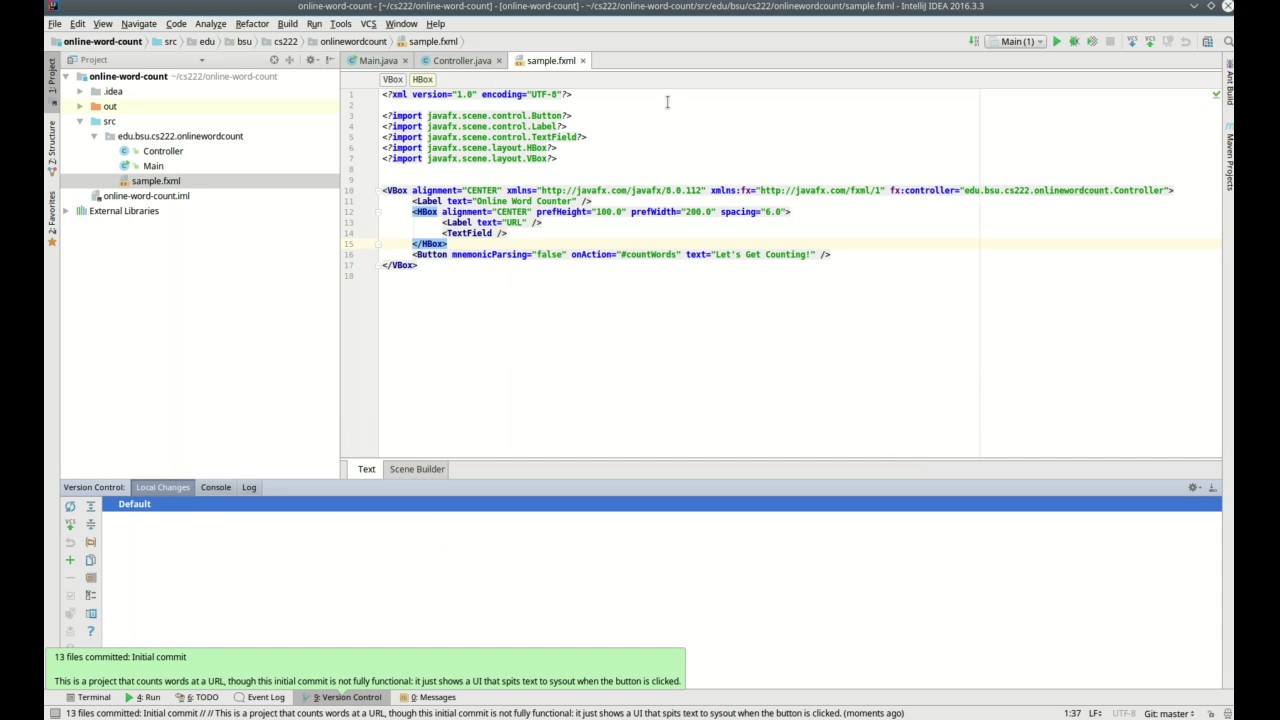Select the Local Changes tab
This screenshot has height=720, width=1280.
click(x=163, y=487)
